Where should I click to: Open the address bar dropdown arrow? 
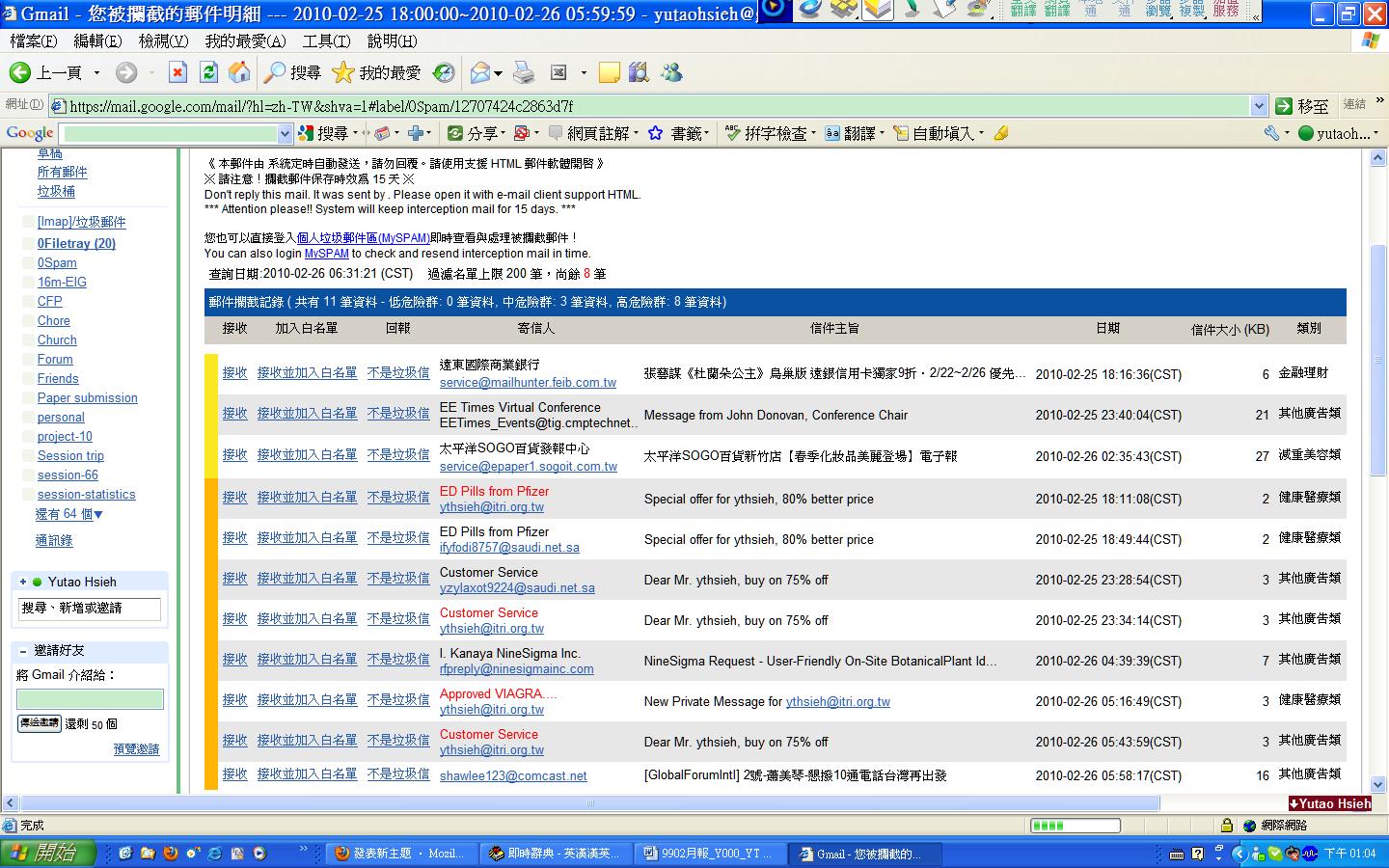point(1259,106)
